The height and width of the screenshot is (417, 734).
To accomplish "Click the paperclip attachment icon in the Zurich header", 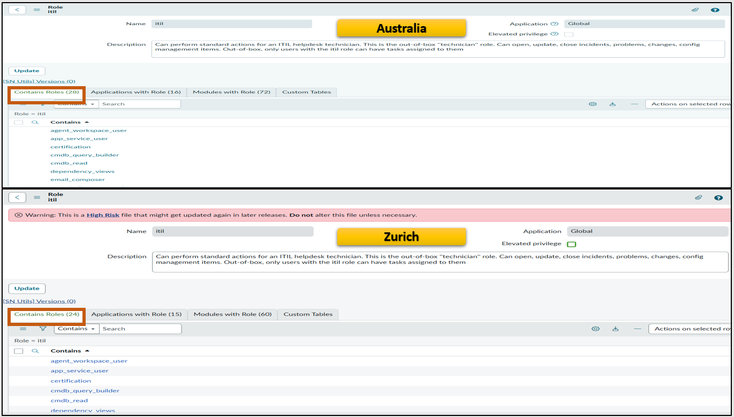I will 698,198.
